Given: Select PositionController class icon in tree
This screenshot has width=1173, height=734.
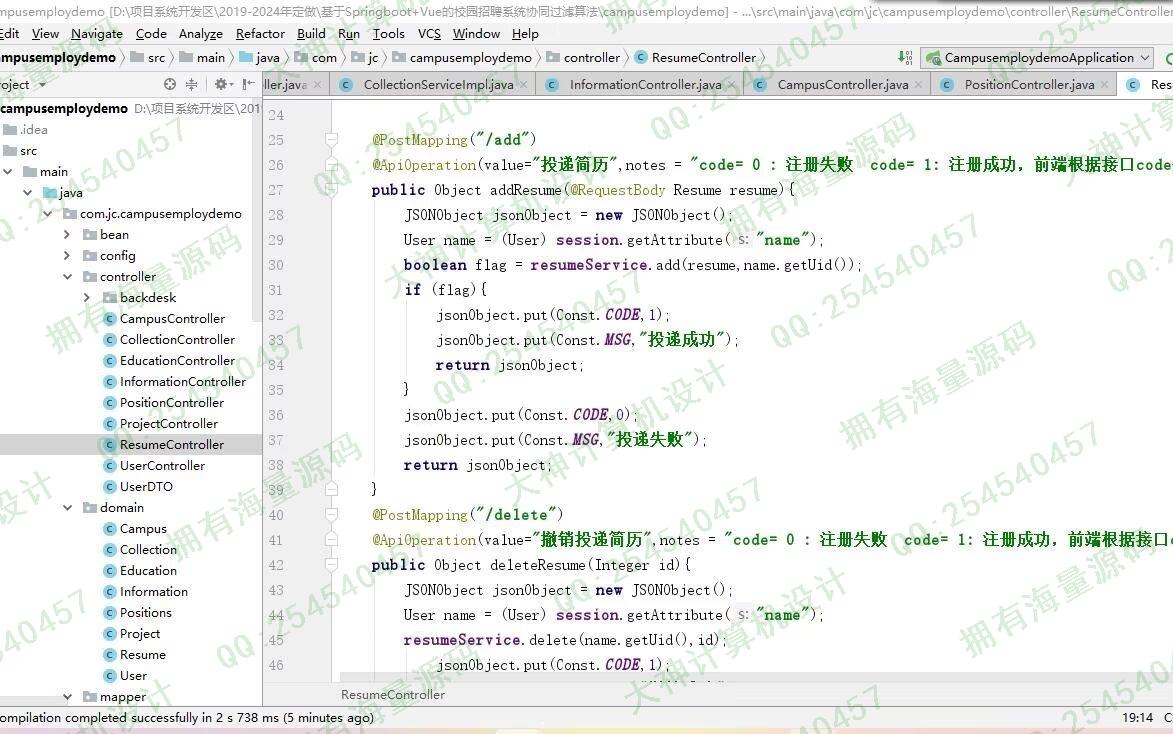Looking at the screenshot, I should click(x=109, y=403).
